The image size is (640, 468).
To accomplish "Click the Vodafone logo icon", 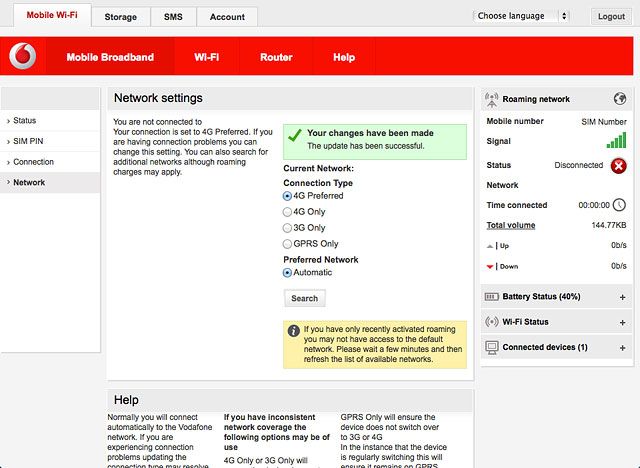I will coord(23,56).
